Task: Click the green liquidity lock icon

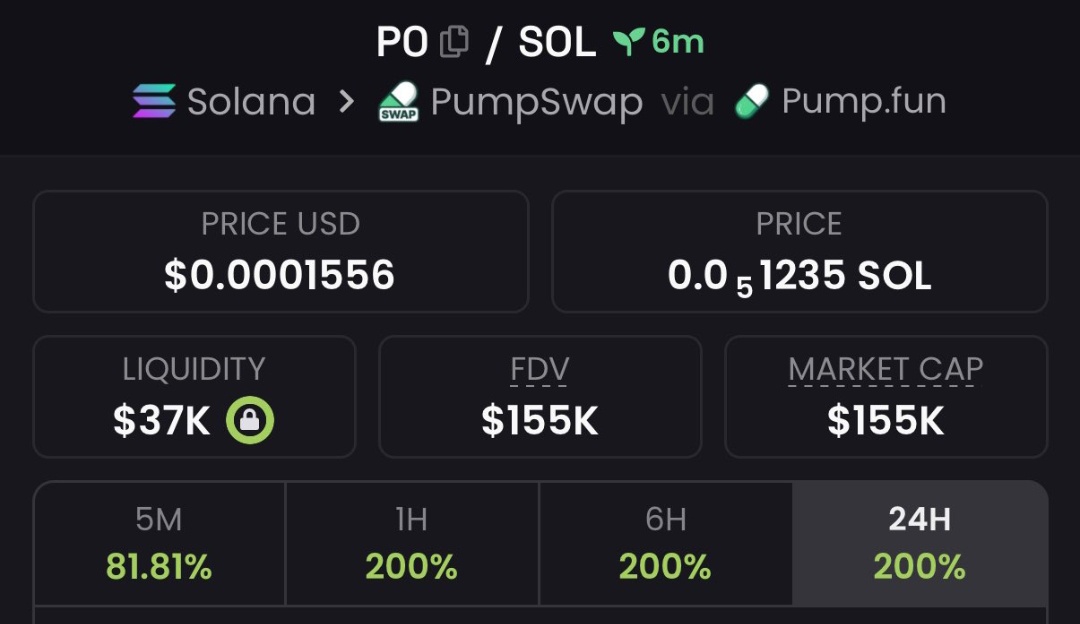Action: [x=250, y=421]
